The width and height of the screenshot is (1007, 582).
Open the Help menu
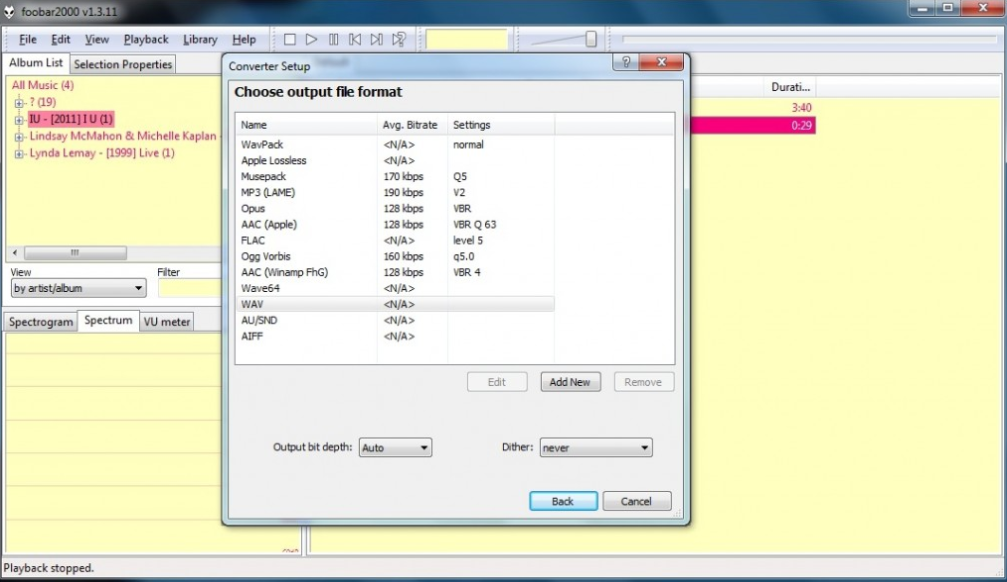point(243,39)
